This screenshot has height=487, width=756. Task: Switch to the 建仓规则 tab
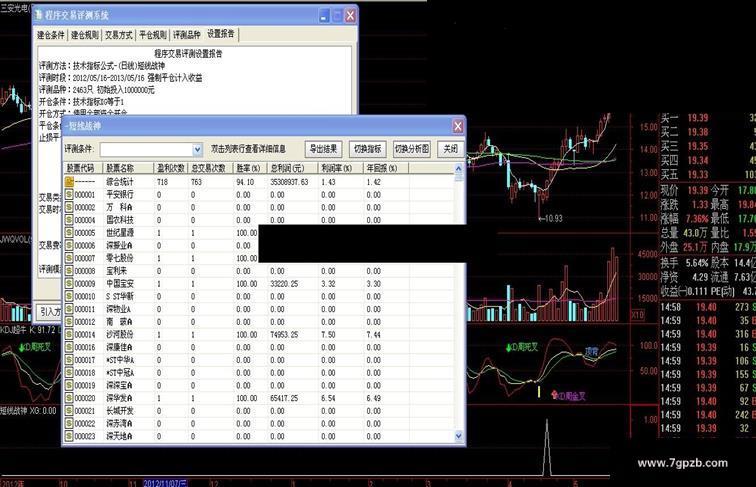click(85, 35)
